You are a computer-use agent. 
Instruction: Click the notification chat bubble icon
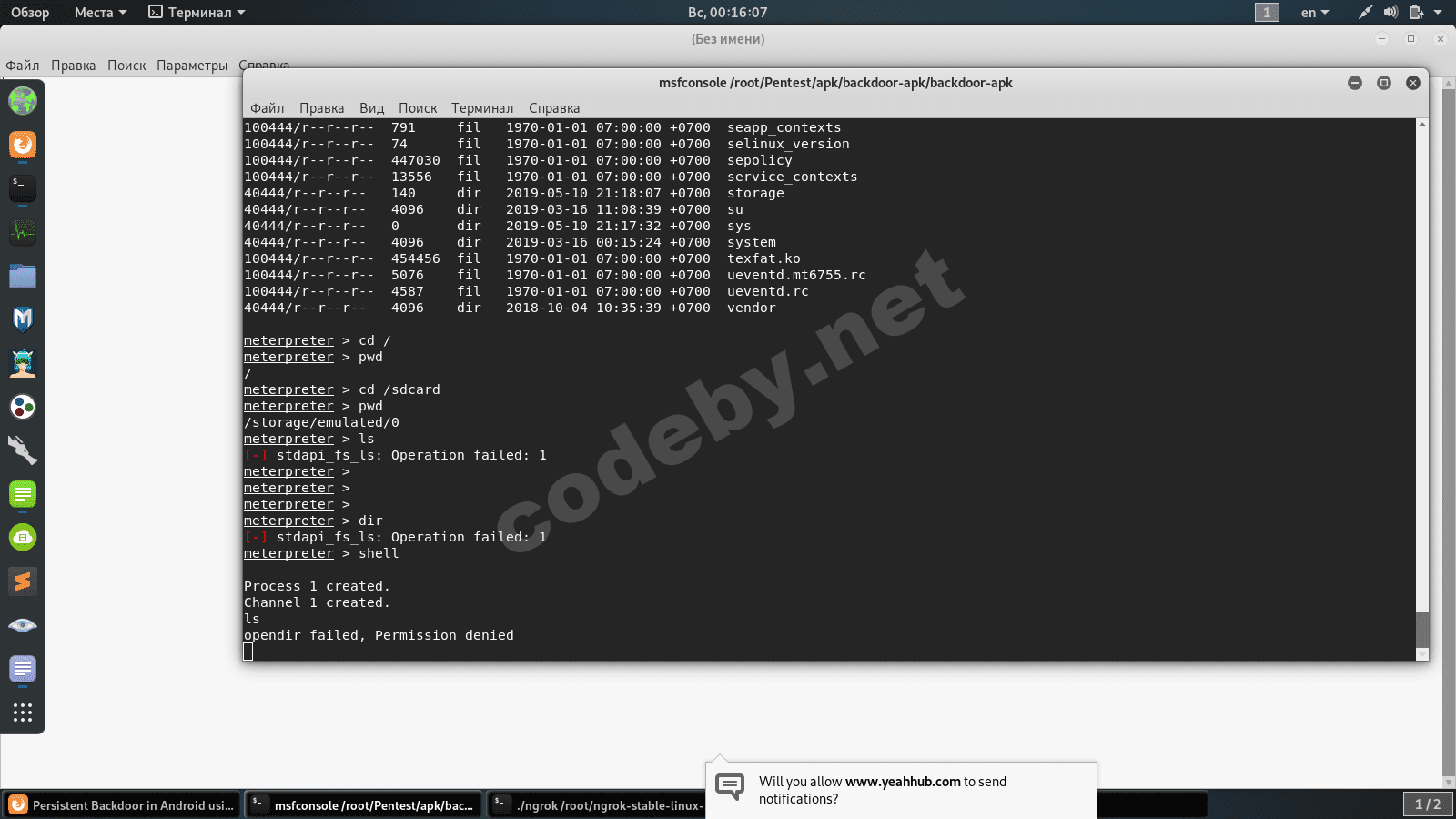click(730, 787)
